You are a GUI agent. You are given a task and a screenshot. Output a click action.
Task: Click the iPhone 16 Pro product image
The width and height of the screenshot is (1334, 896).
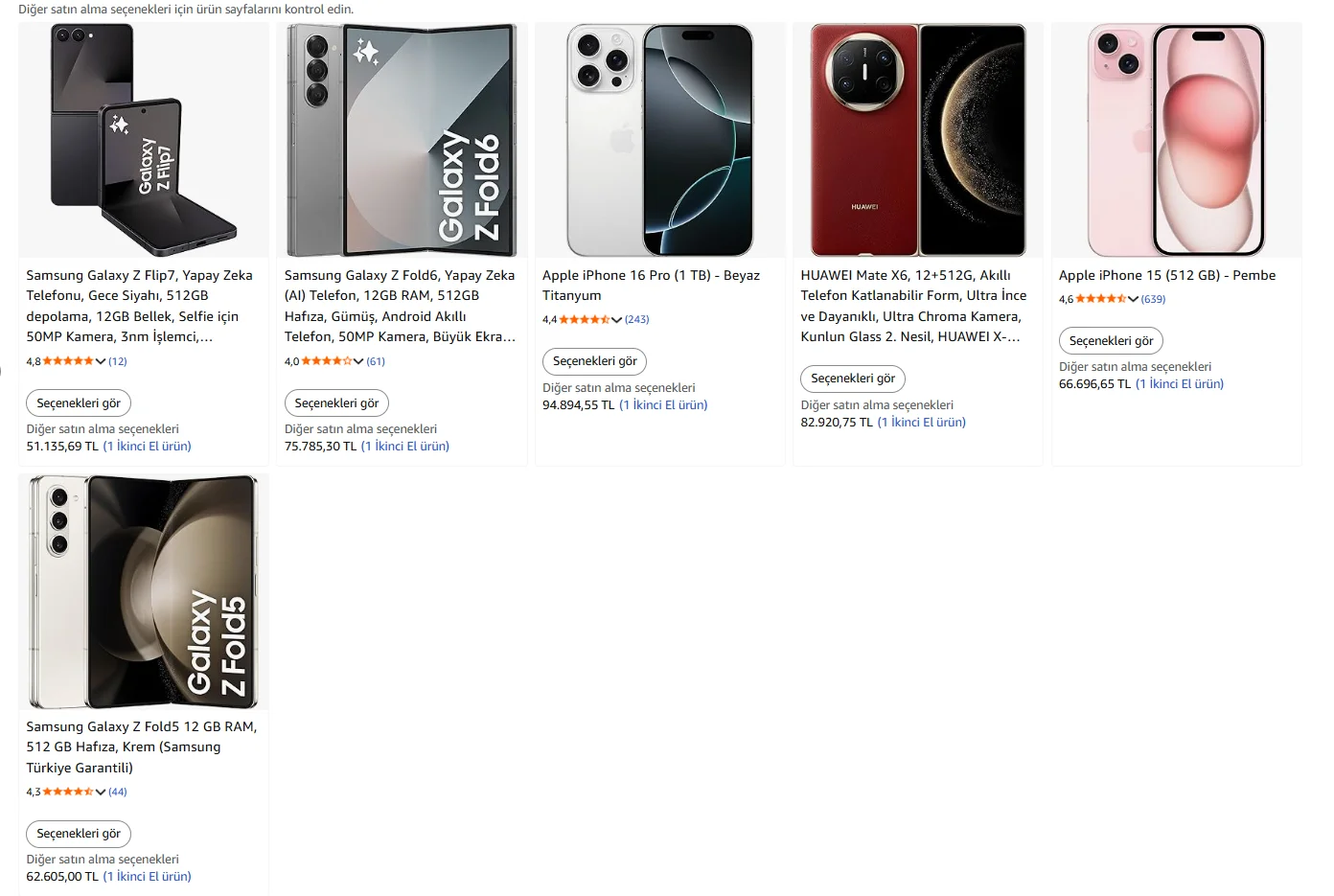(659, 140)
